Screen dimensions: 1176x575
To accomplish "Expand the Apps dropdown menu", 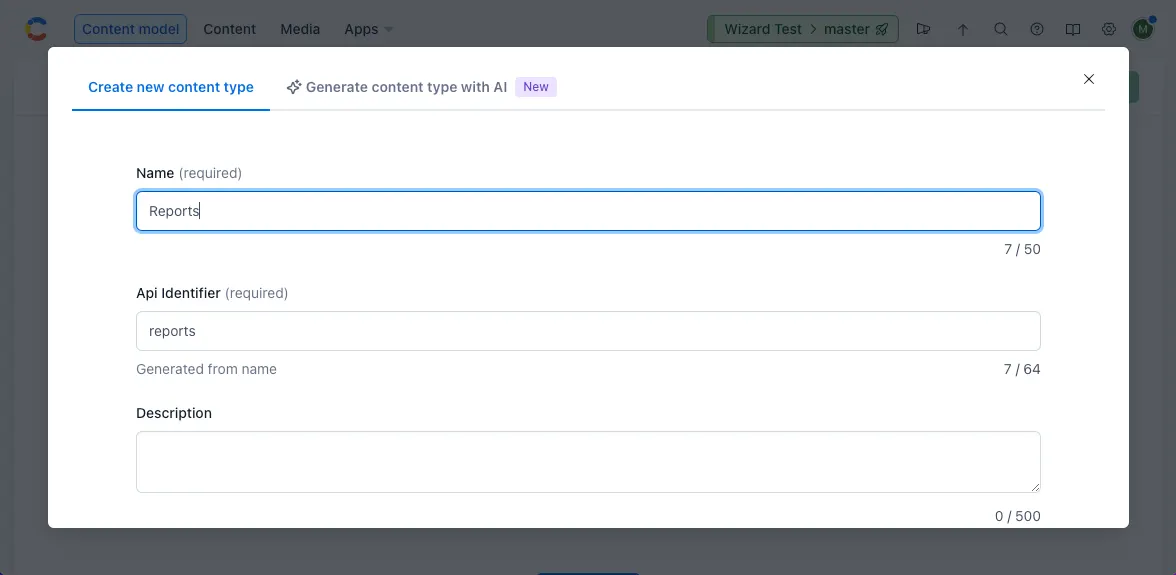I will click(369, 29).
